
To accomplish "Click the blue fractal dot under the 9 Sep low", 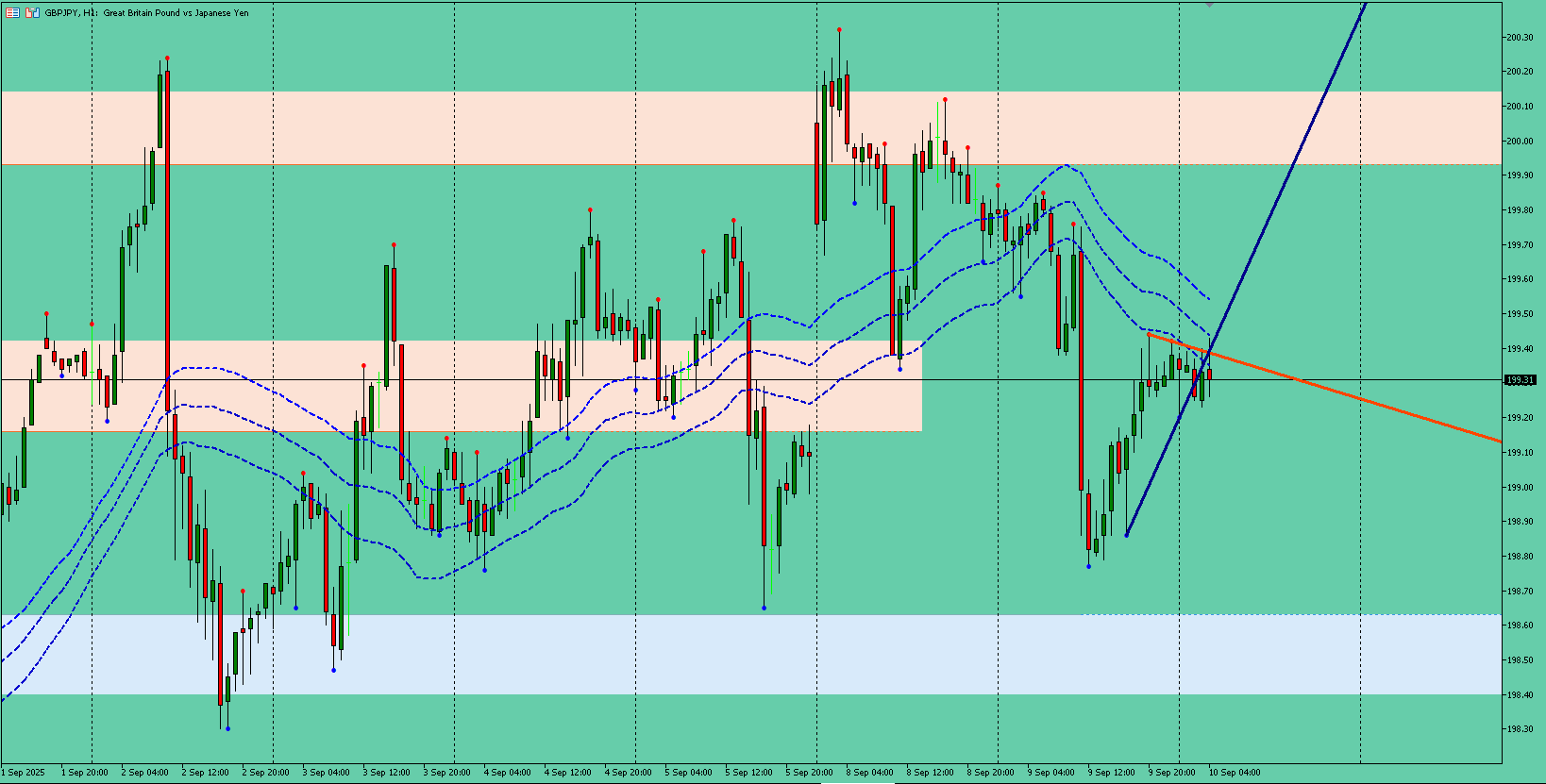I will click(1088, 566).
